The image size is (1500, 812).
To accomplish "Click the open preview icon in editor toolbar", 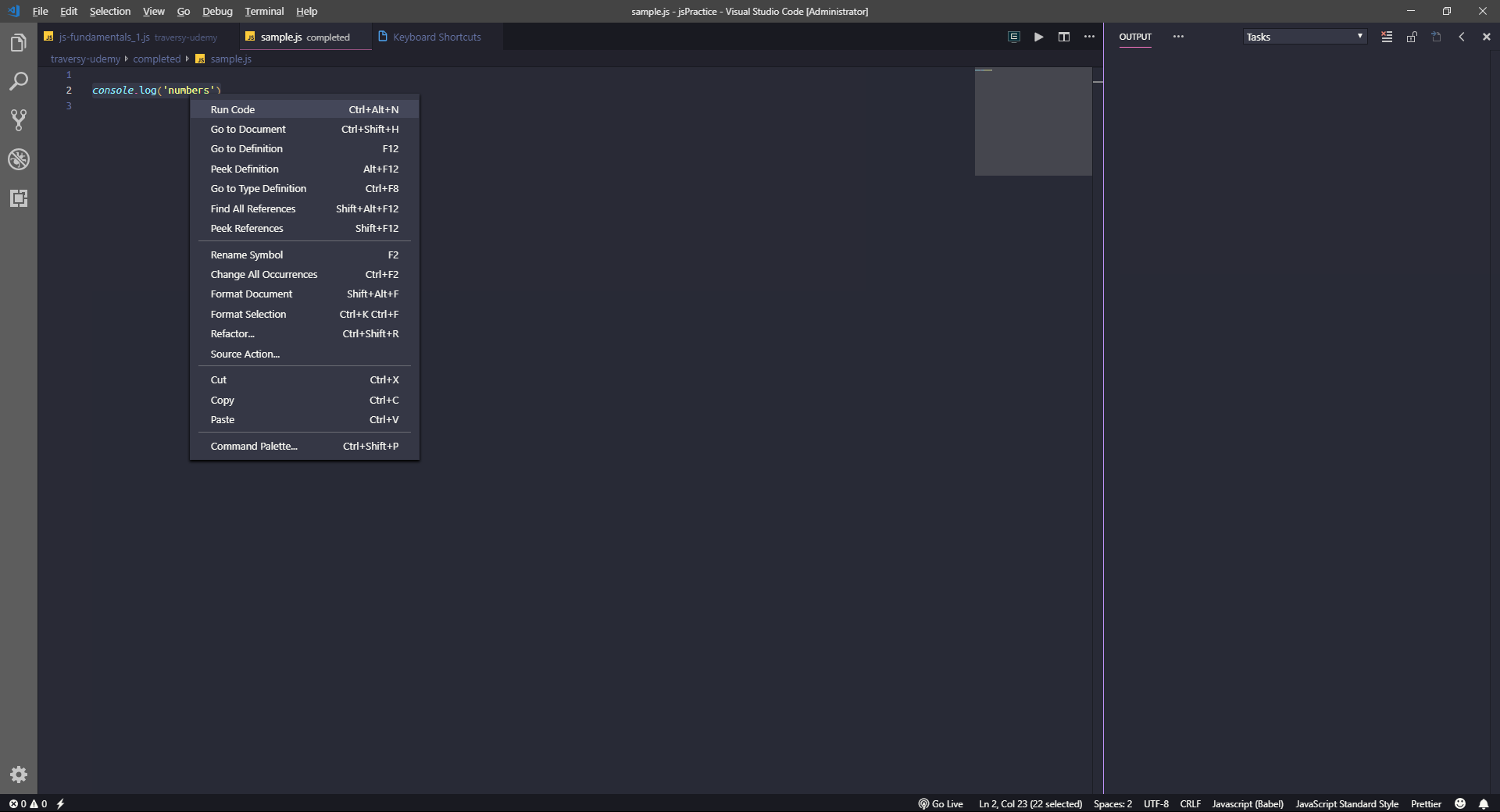I will [x=1014, y=37].
